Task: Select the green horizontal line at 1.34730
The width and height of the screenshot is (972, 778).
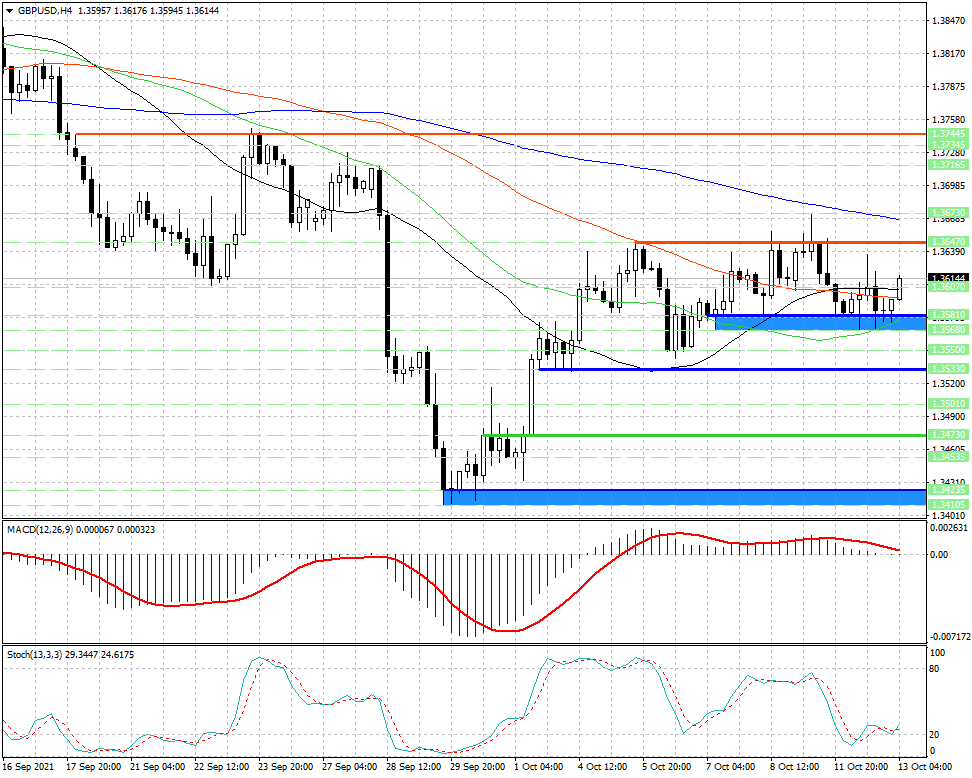Action: pos(704,418)
